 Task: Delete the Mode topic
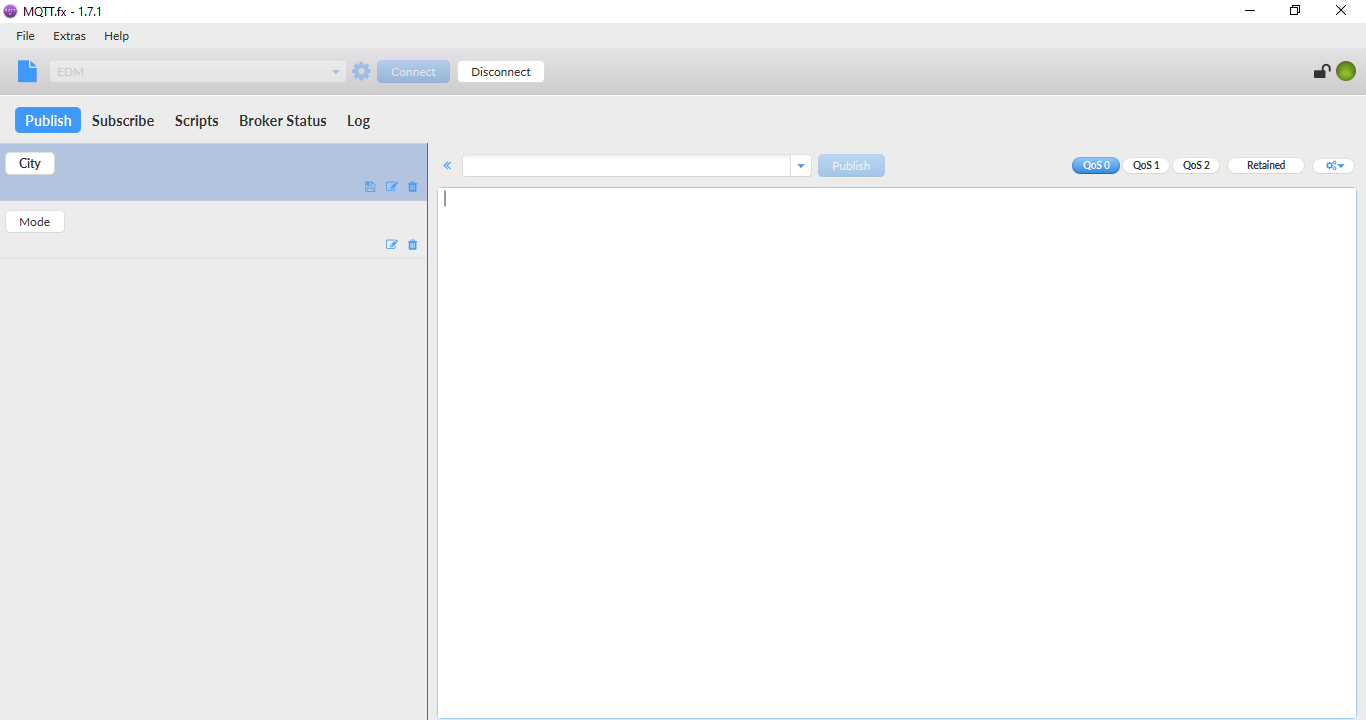click(x=412, y=244)
